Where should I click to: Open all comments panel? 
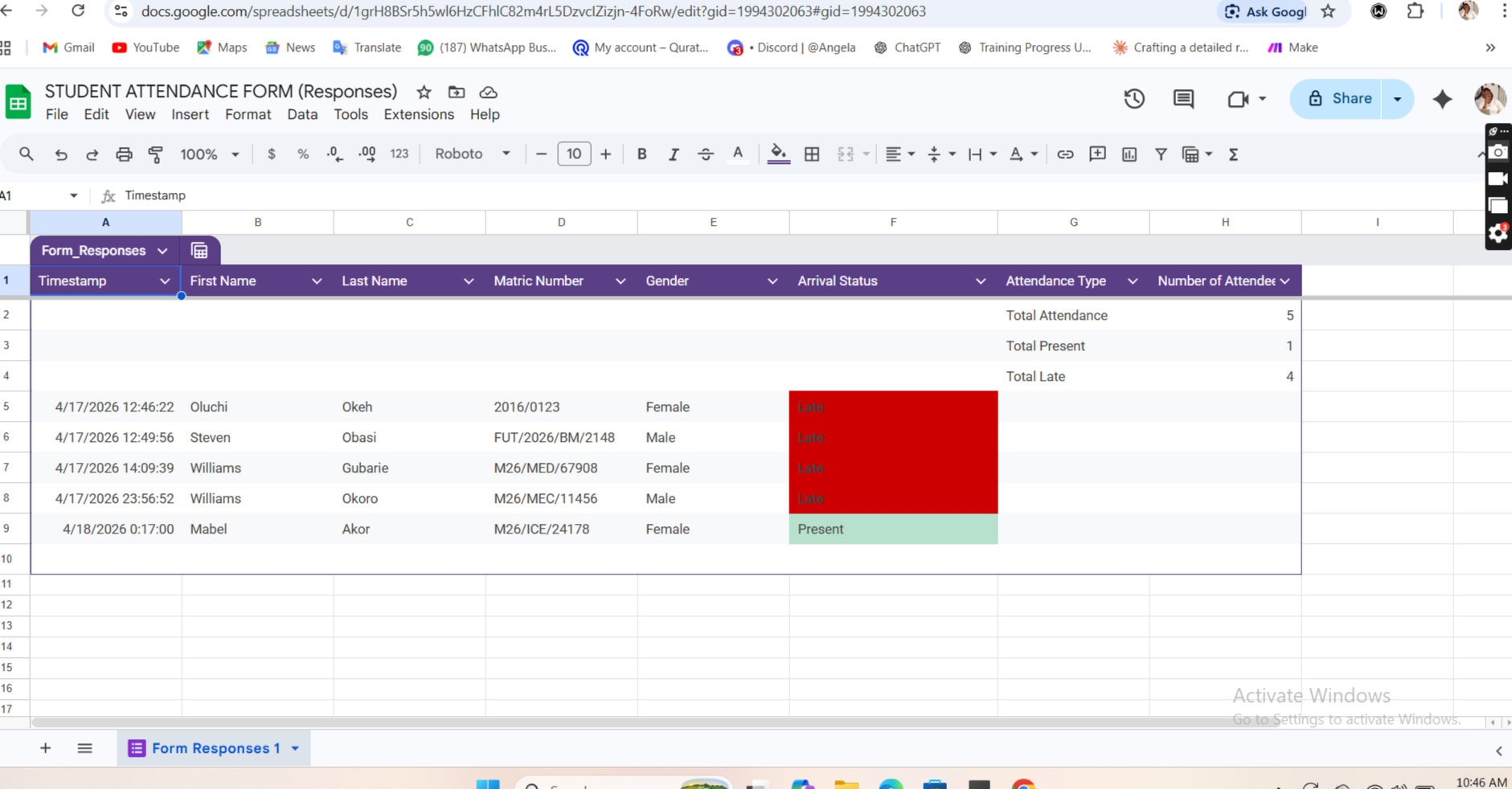pos(1183,99)
